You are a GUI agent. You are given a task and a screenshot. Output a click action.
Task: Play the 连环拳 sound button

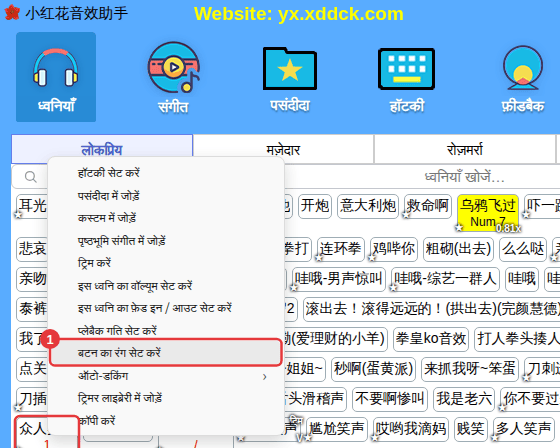[x=340, y=249]
